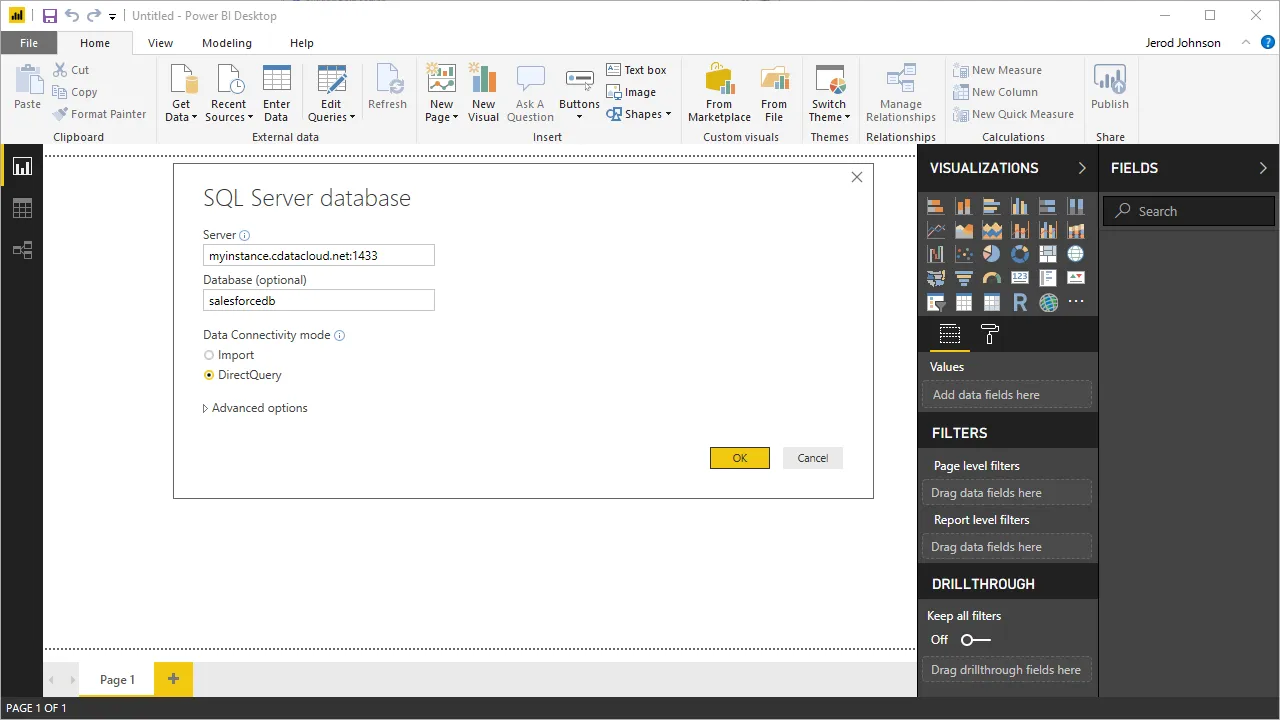Choose the Treemap visual

tap(1047, 253)
